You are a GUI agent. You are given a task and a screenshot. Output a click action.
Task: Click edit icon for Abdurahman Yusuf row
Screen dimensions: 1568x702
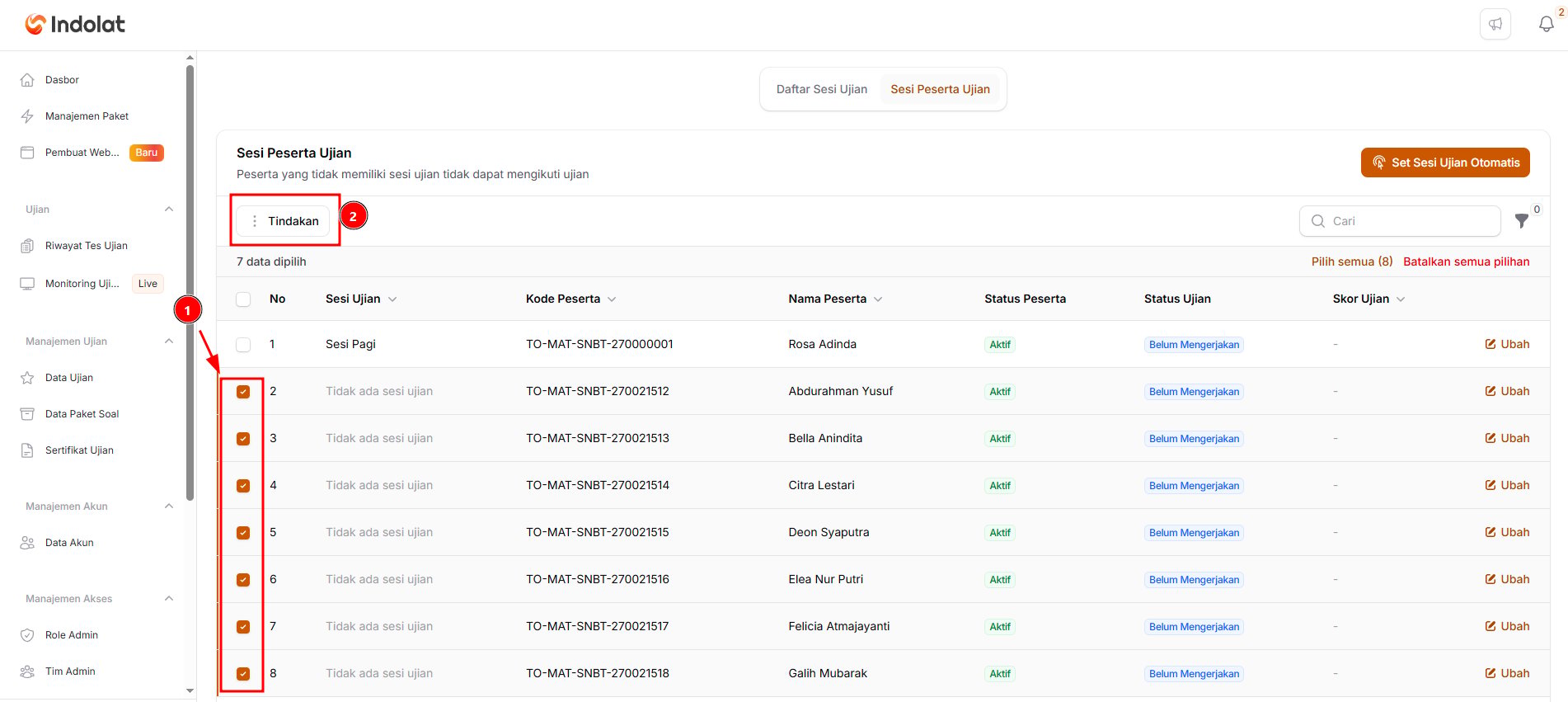[x=1491, y=391]
